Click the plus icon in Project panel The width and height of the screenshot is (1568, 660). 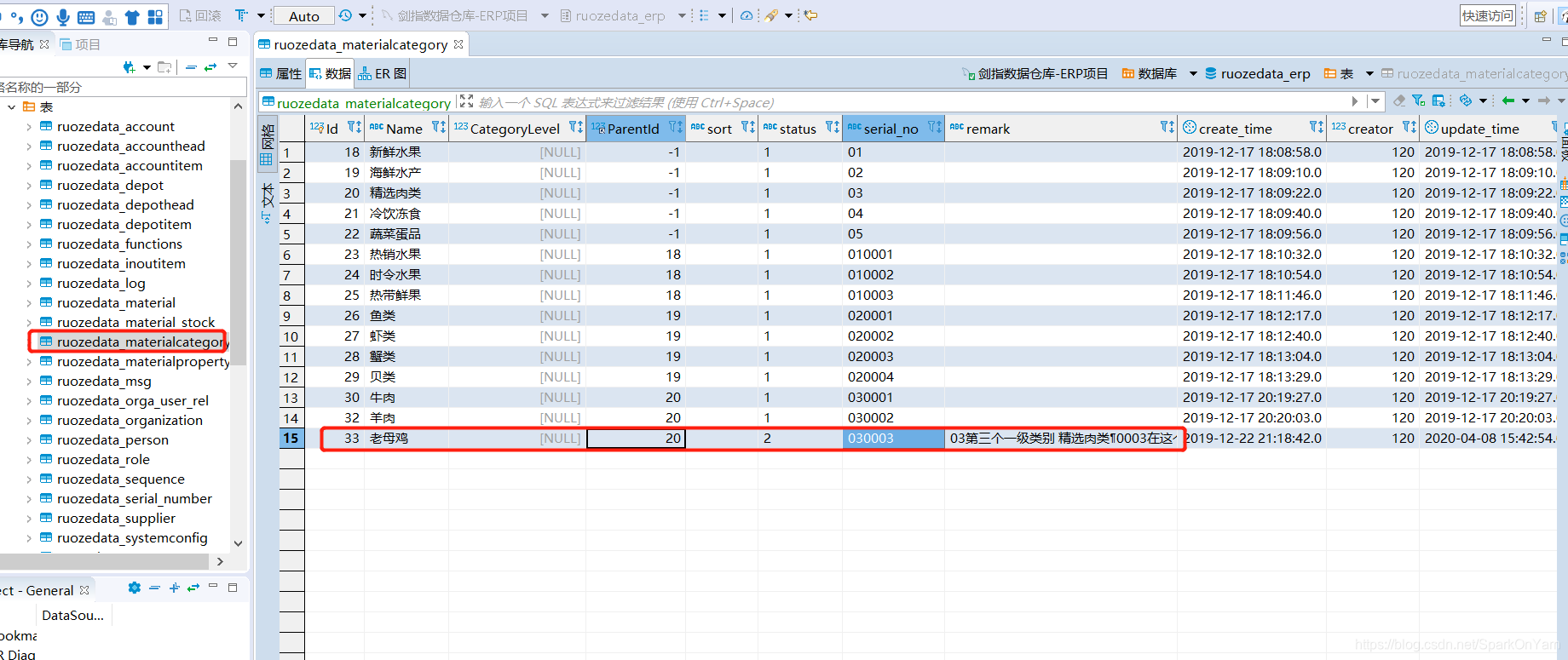point(175,588)
